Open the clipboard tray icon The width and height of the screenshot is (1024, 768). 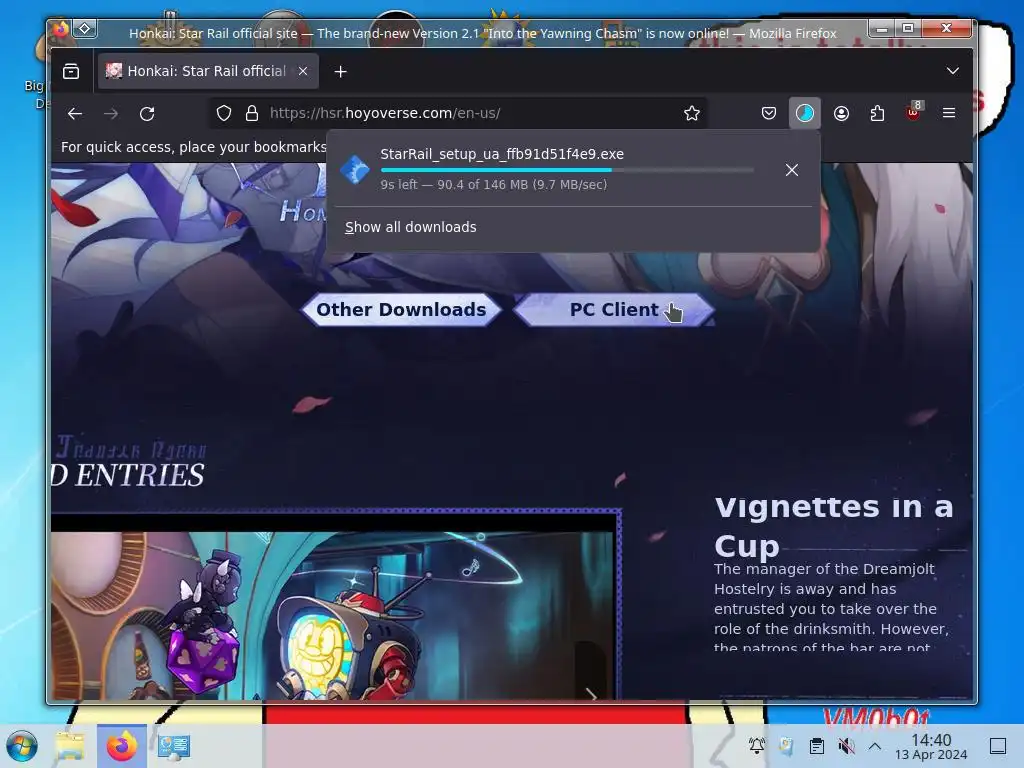(x=816, y=746)
